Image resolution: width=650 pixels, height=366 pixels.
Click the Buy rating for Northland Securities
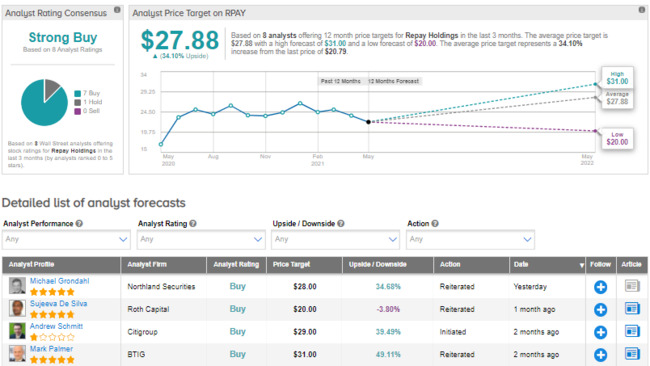tap(238, 286)
